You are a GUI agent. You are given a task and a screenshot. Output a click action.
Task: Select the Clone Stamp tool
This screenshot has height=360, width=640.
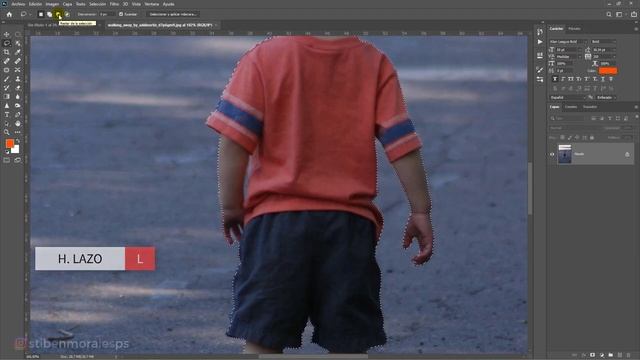(x=18, y=79)
